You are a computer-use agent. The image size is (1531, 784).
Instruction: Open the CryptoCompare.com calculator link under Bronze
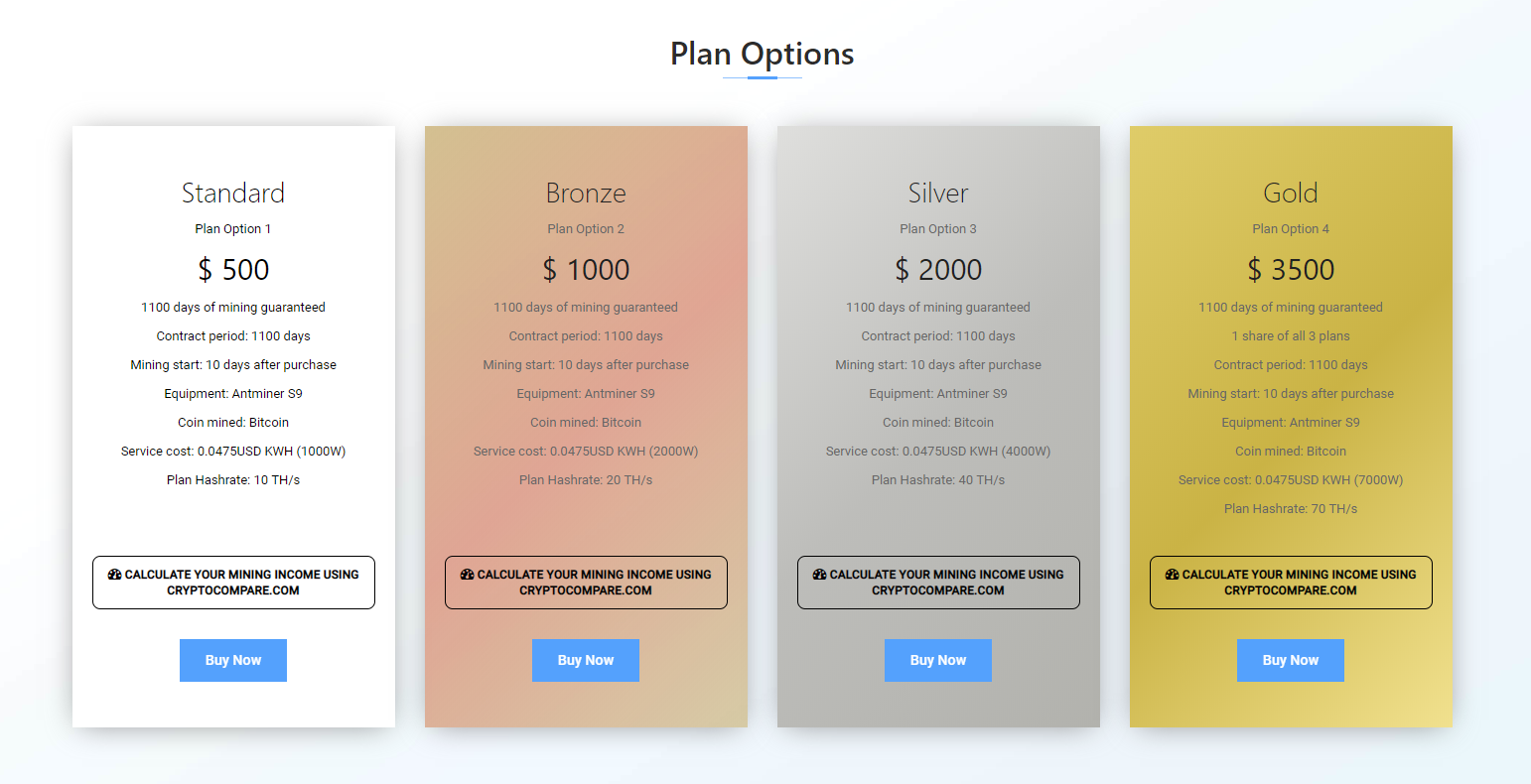point(586,584)
